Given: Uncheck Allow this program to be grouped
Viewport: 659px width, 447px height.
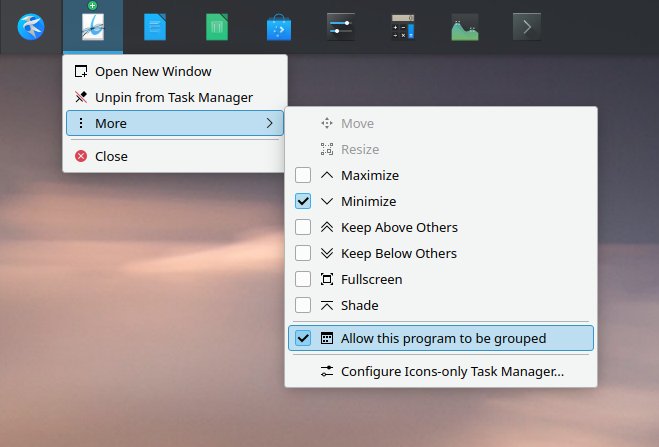Looking at the screenshot, I should 303,338.
